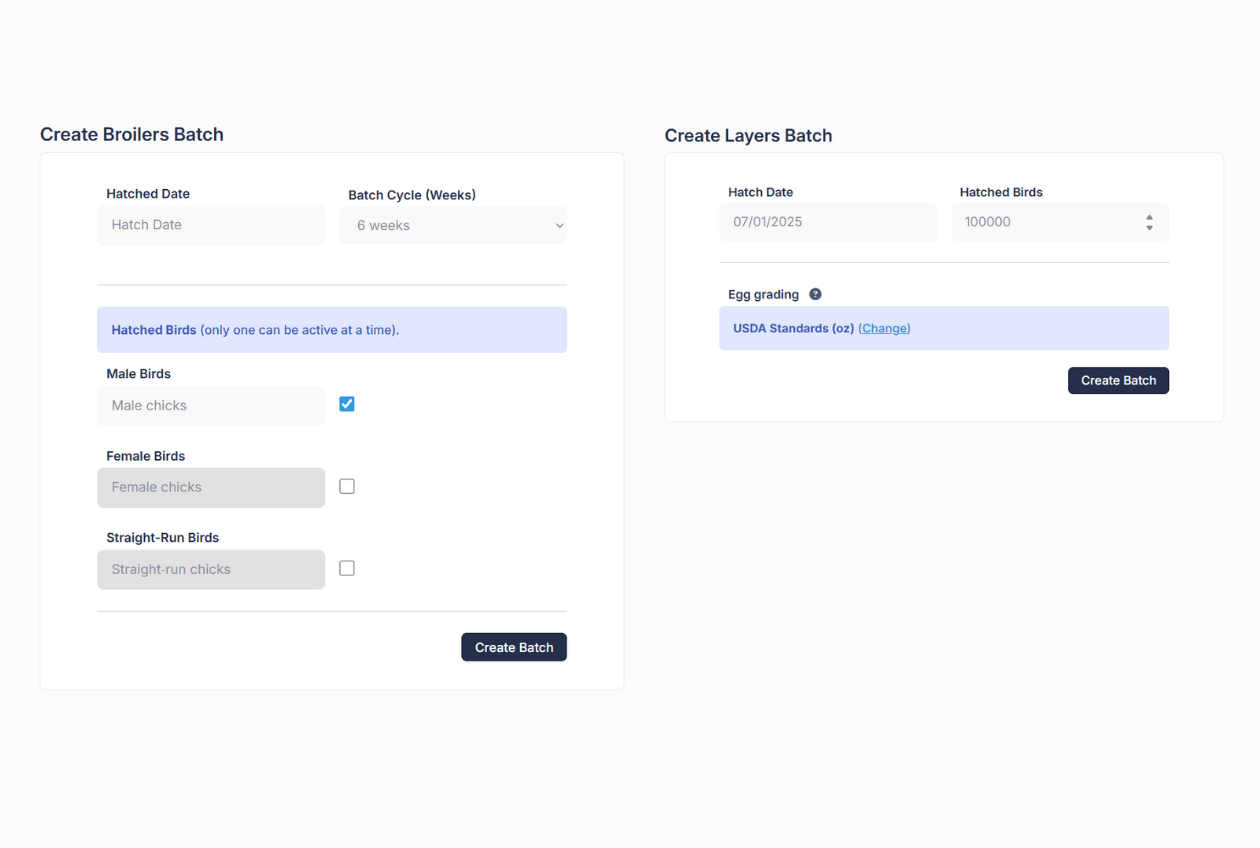Focus the broilers Hatch Date field
The image size is (1260, 848).
tap(211, 225)
